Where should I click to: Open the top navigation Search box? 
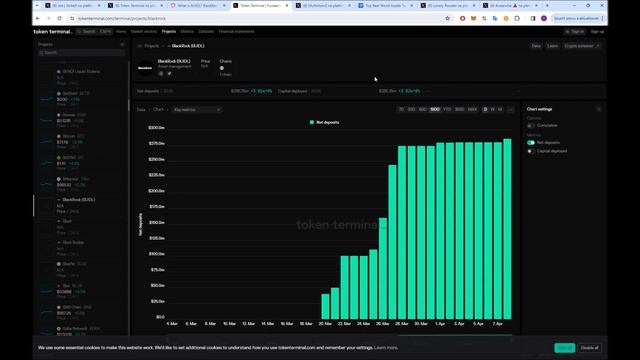(94, 31)
